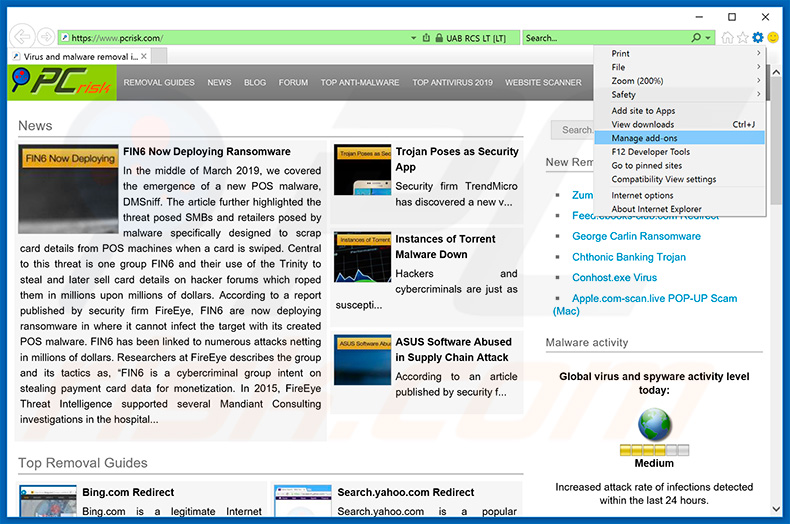The height and width of the screenshot is (524, 790).
Task: Open Instances of Torrent Malware Down article
Action: tap(445, 246)
